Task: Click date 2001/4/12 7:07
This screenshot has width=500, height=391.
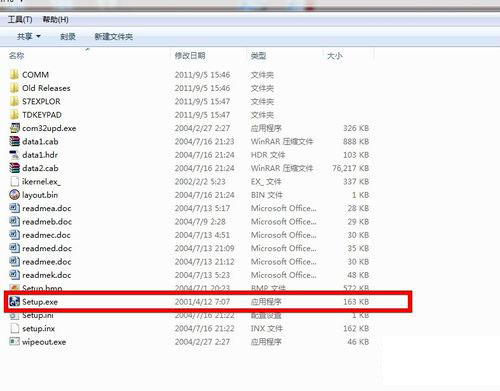Action: 202,302
